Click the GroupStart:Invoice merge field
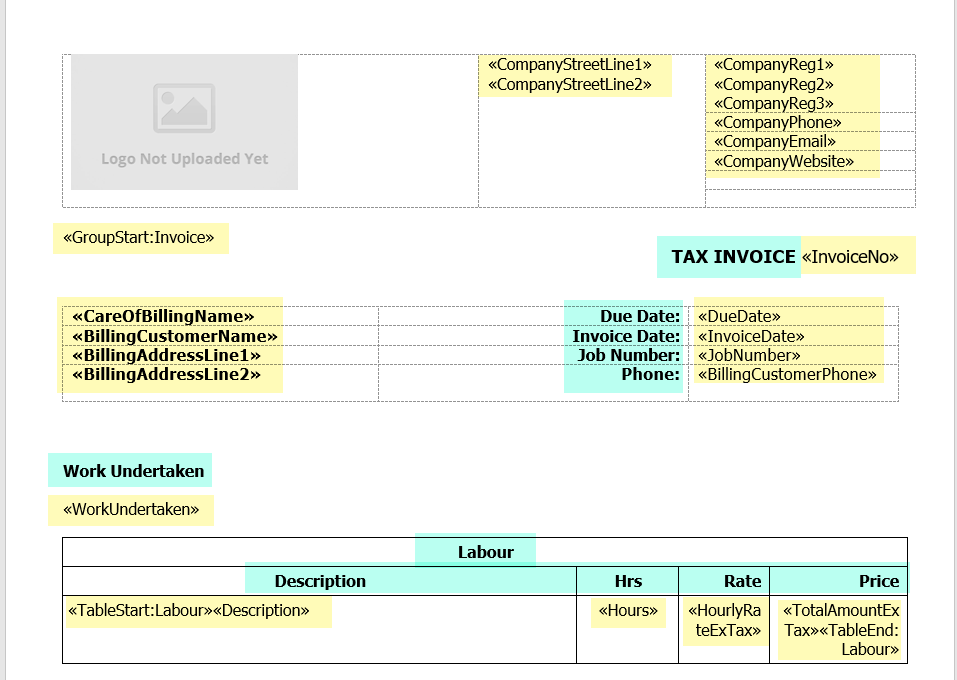The height and width of the screenshot is (680, 957). [139, 238]
